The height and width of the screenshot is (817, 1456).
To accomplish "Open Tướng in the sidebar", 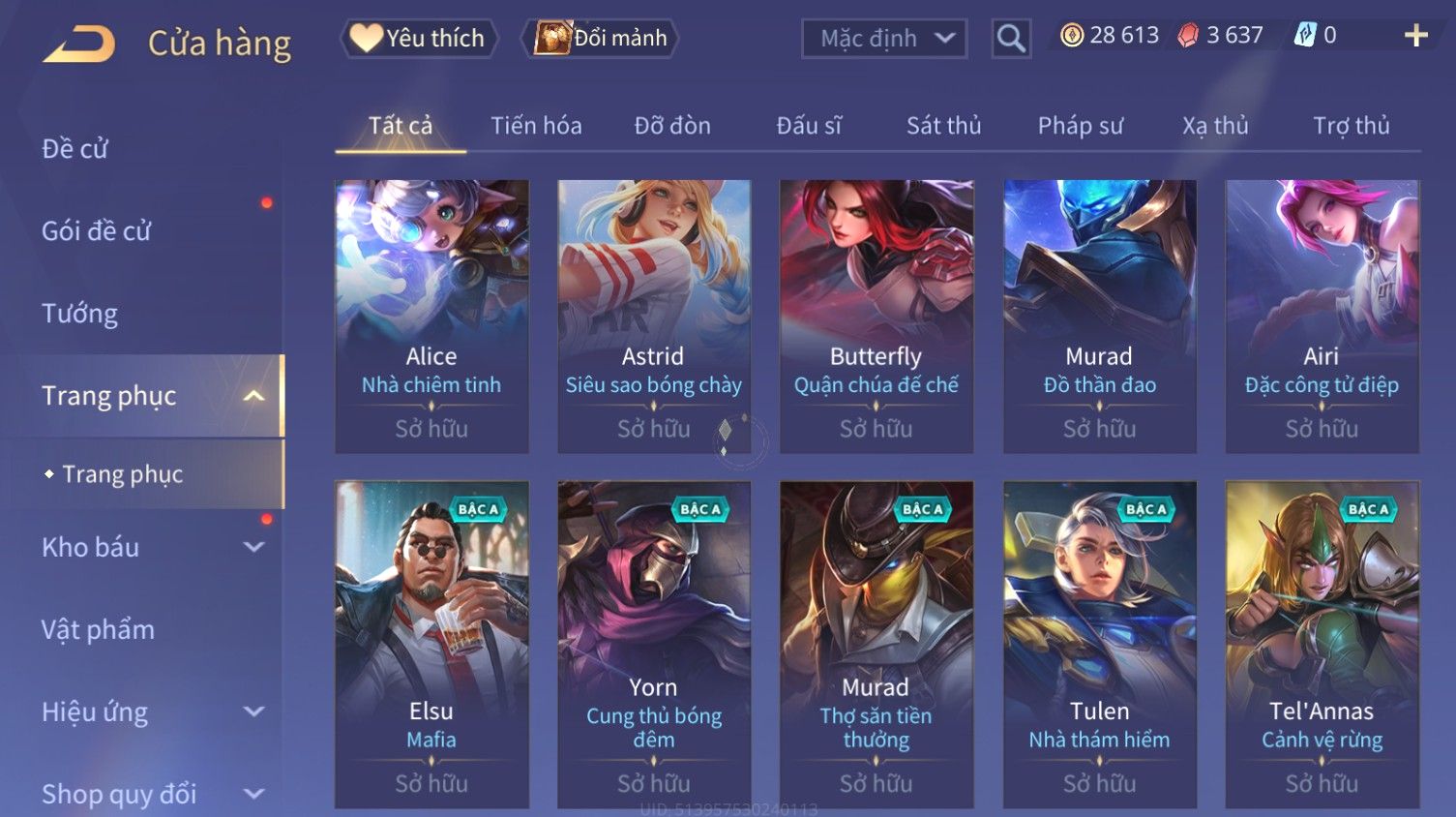I will 79,314.
